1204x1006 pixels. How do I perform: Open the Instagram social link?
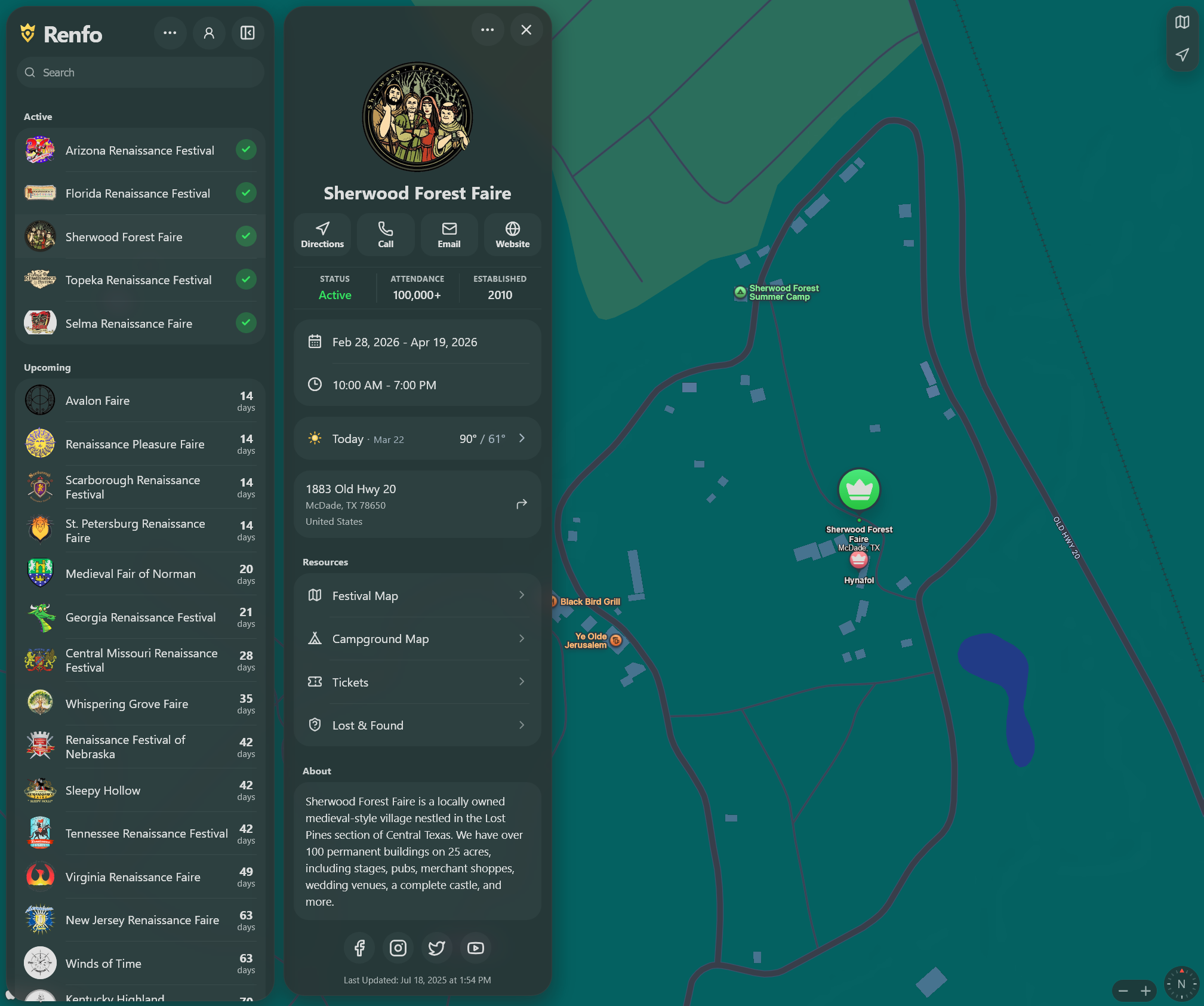[398, 948]
